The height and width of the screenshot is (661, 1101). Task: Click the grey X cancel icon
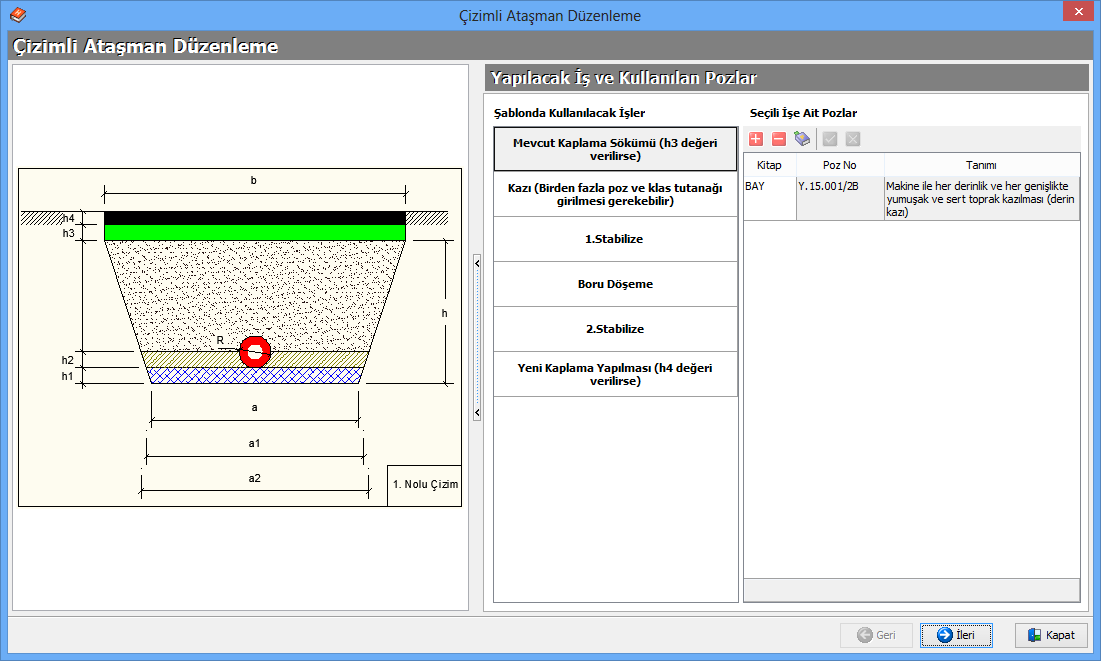tap(853, 139)
